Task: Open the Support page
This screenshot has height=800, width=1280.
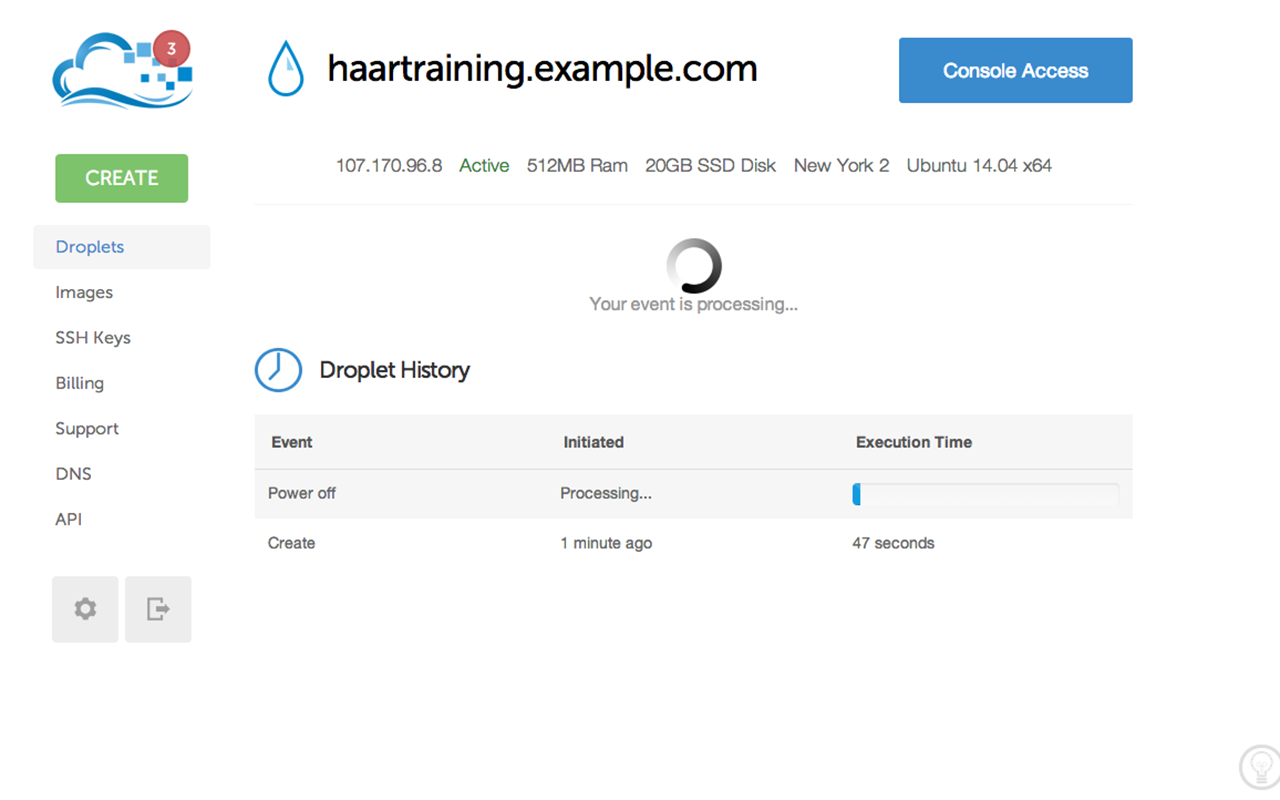Action: [87, 428]
